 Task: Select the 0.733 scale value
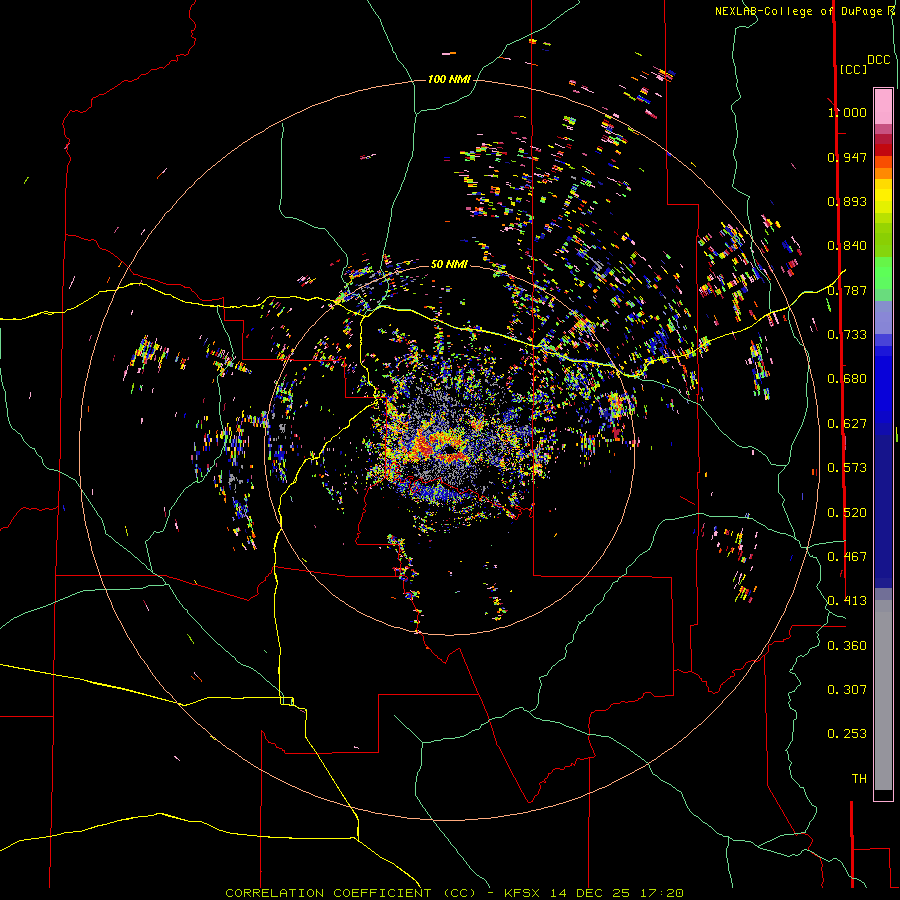[x=847, y=335]
